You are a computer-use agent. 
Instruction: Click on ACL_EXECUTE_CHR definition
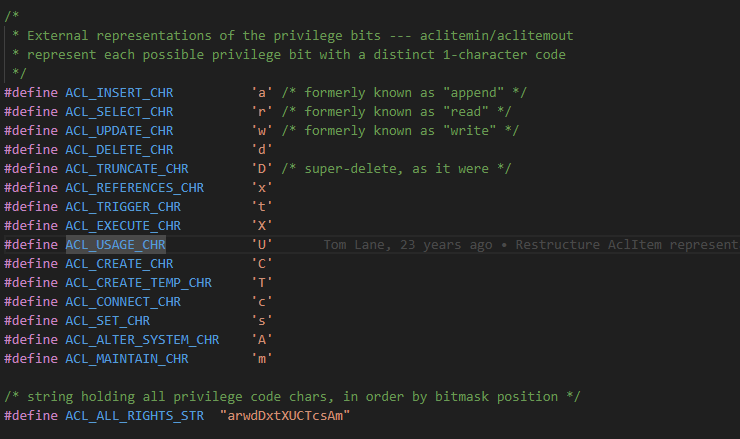point(123,226)
